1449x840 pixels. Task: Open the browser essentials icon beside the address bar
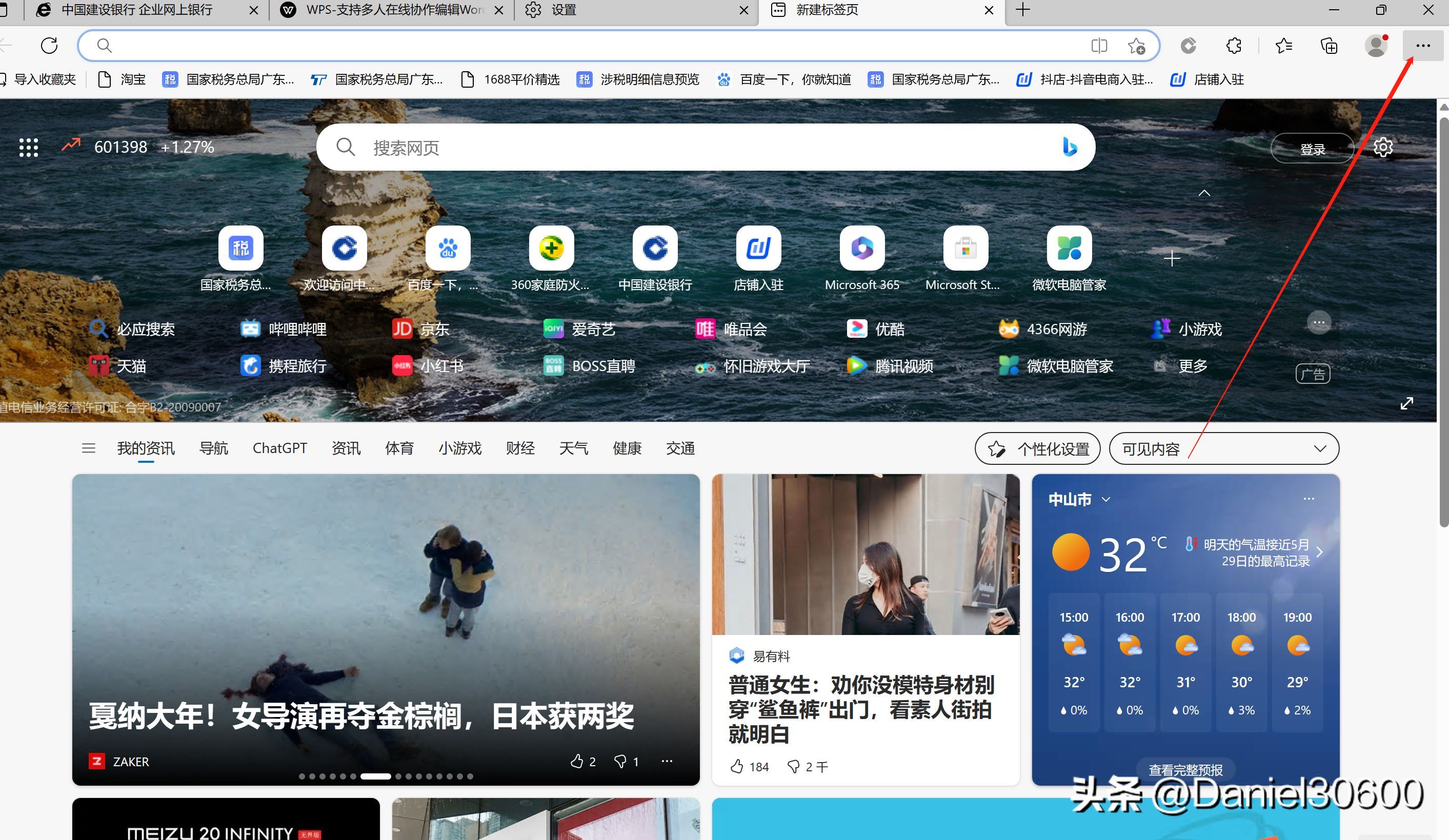click(x=1188, y=46)
